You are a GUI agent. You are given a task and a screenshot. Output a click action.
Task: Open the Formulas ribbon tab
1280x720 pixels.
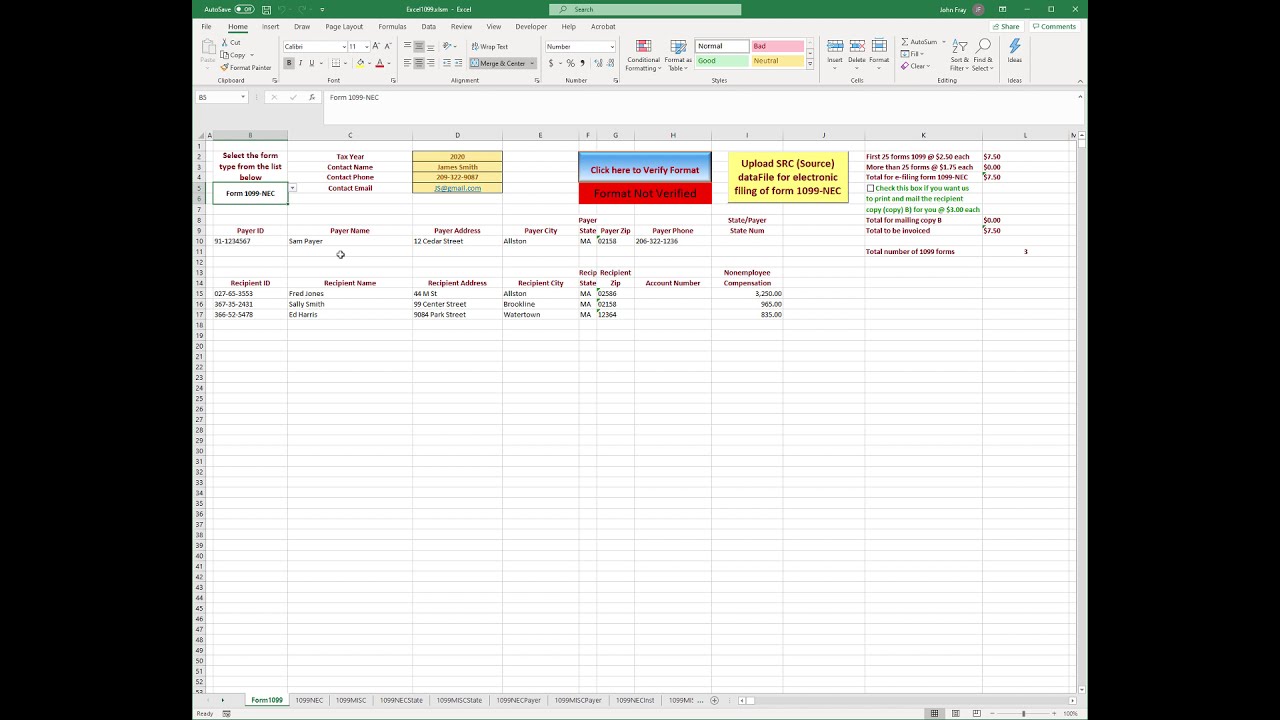point(392,27)
